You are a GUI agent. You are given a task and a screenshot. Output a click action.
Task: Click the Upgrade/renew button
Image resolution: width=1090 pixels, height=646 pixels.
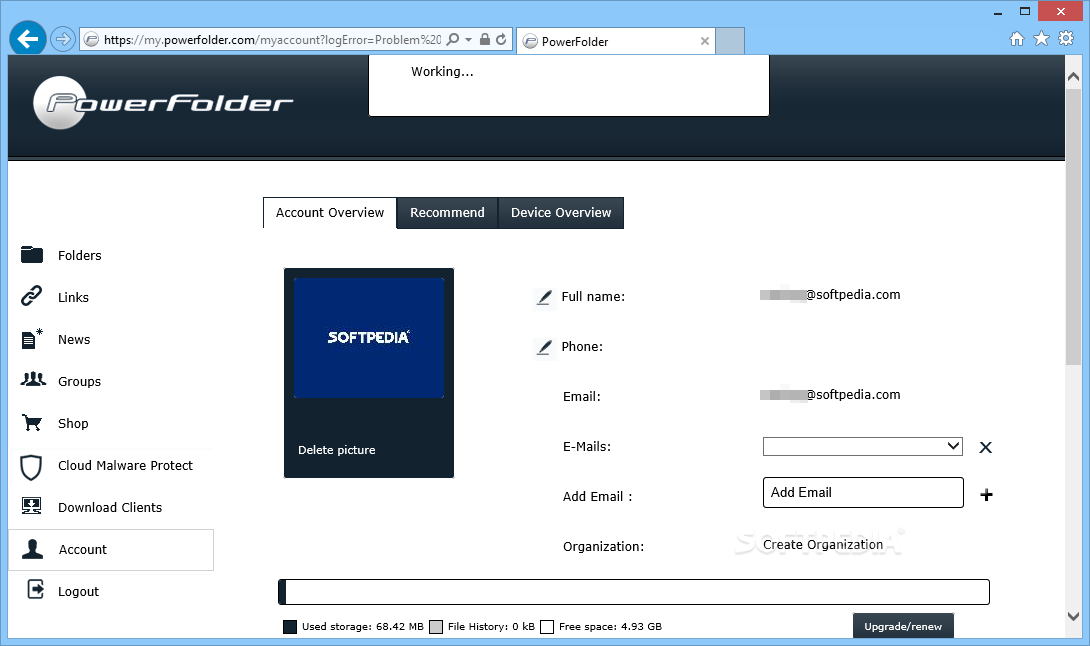(903, 626)
